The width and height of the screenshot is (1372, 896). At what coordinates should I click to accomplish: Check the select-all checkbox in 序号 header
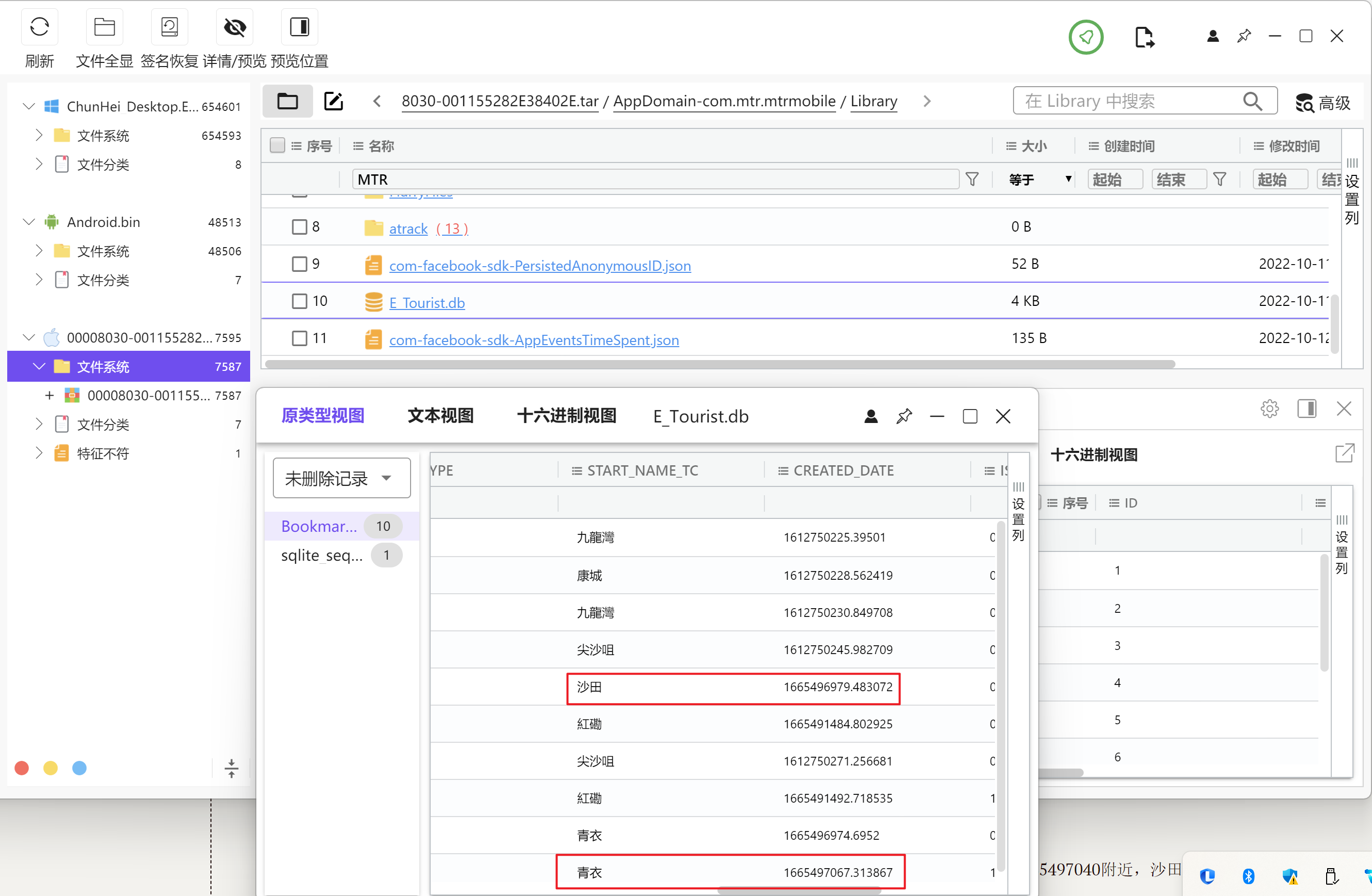point(277,145)
